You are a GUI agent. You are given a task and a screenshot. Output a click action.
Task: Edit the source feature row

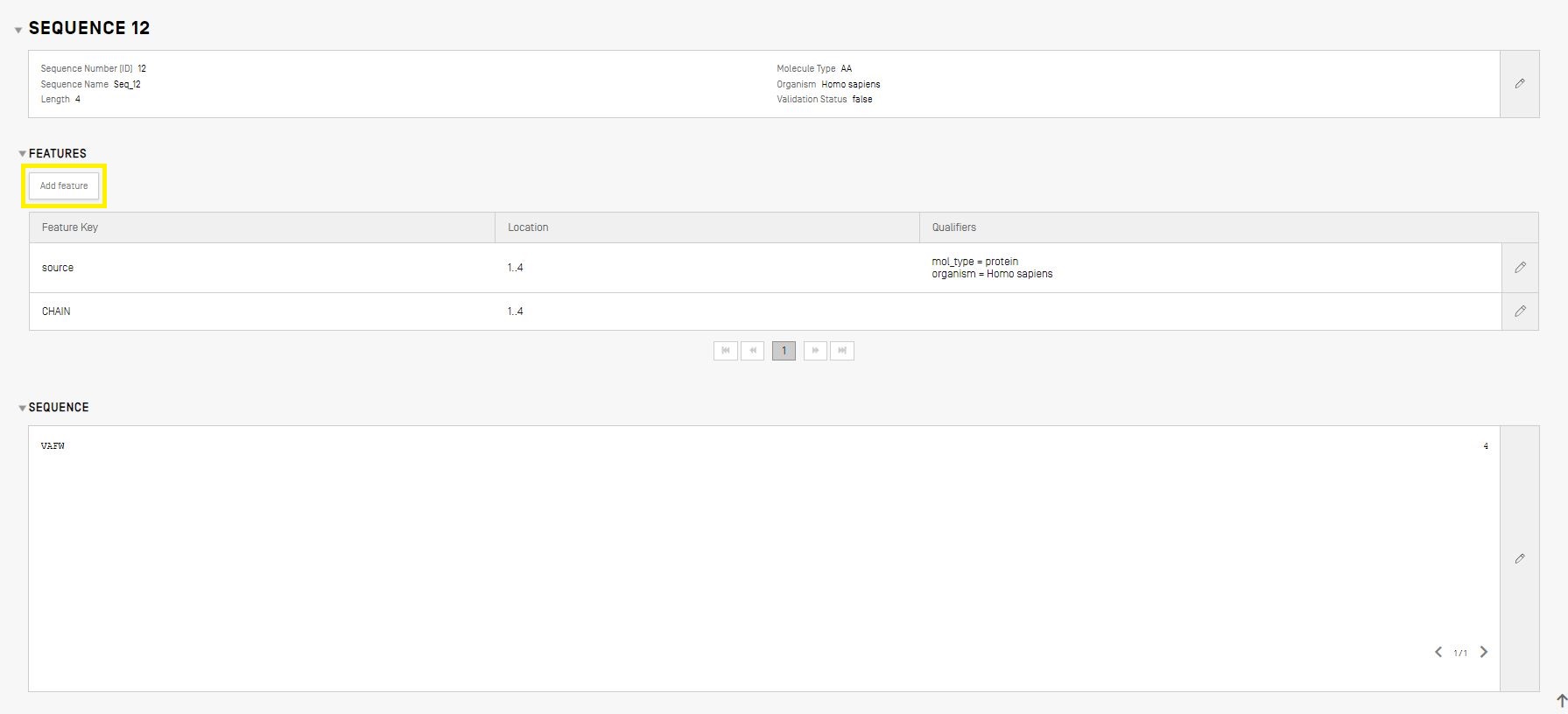coord(1520,268)
